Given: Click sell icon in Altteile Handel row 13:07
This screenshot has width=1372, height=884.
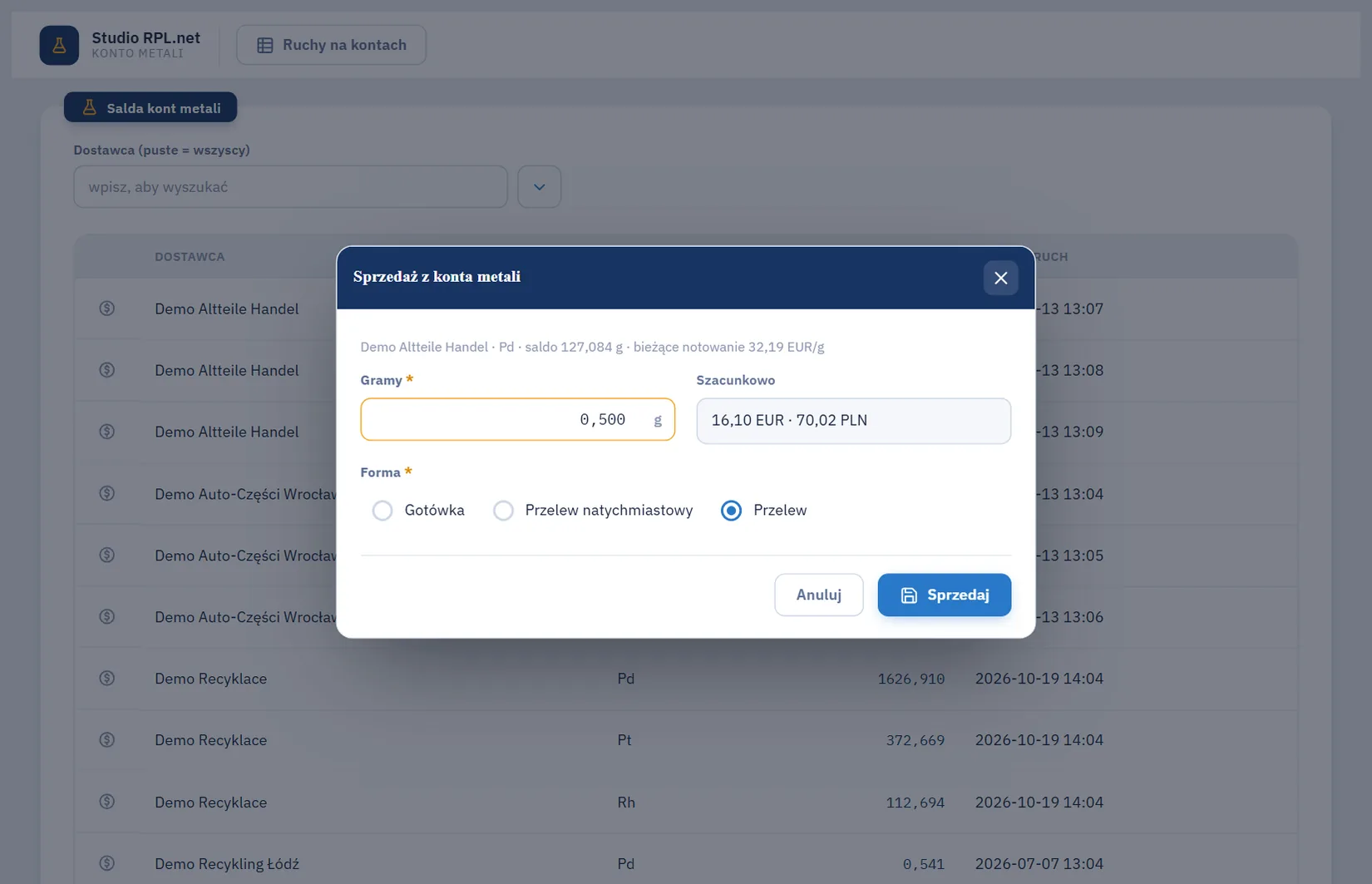Looking at the screenshot, I should pyautogui.click(x=107, y=309).
